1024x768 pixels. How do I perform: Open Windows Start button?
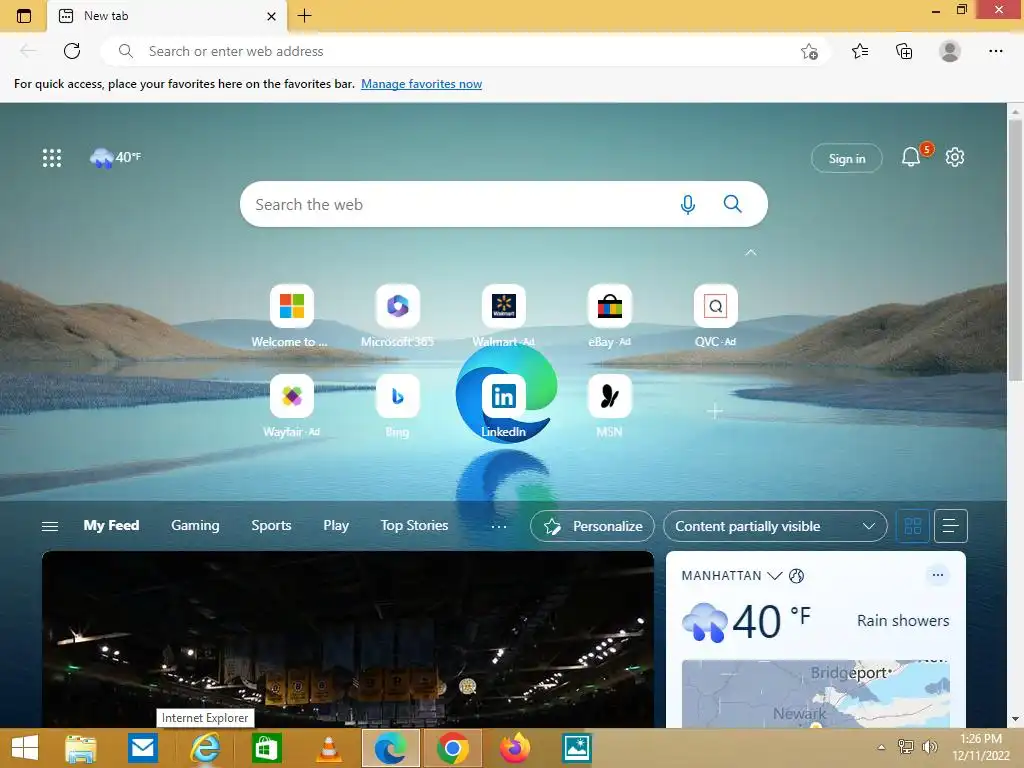[x=25, y=748]
